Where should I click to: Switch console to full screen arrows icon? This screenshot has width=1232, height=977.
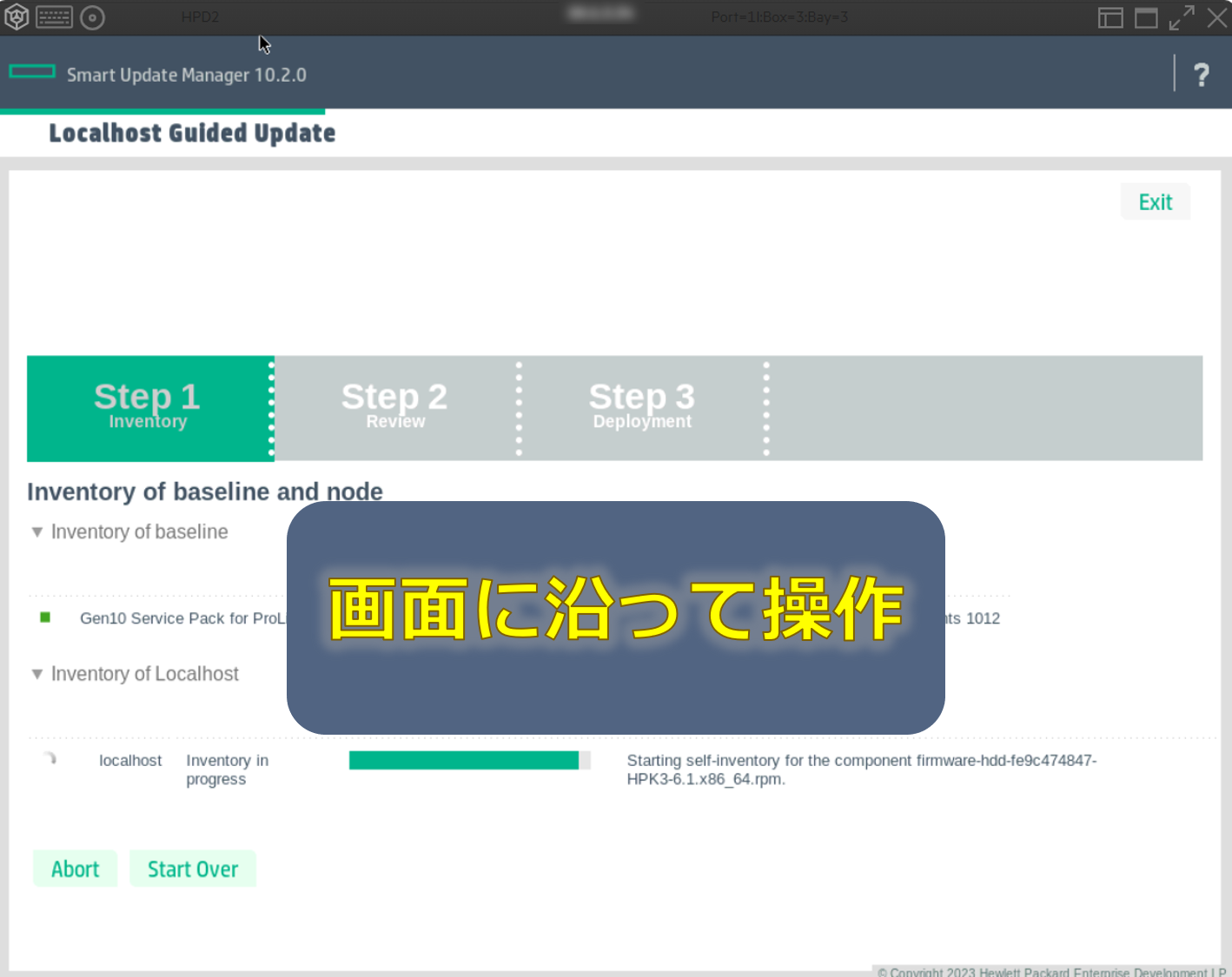(x=1182, y=17)
